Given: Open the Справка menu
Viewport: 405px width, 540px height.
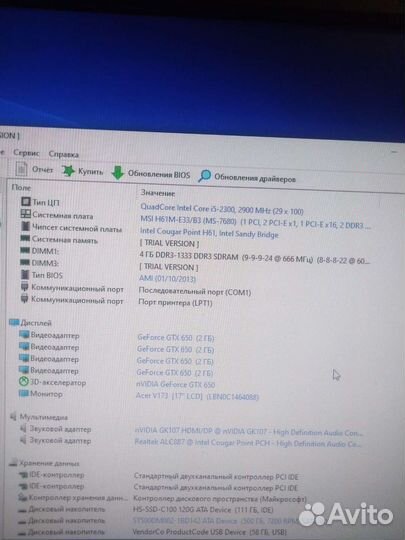Looking at the screenshot, I should pos(64,154).
